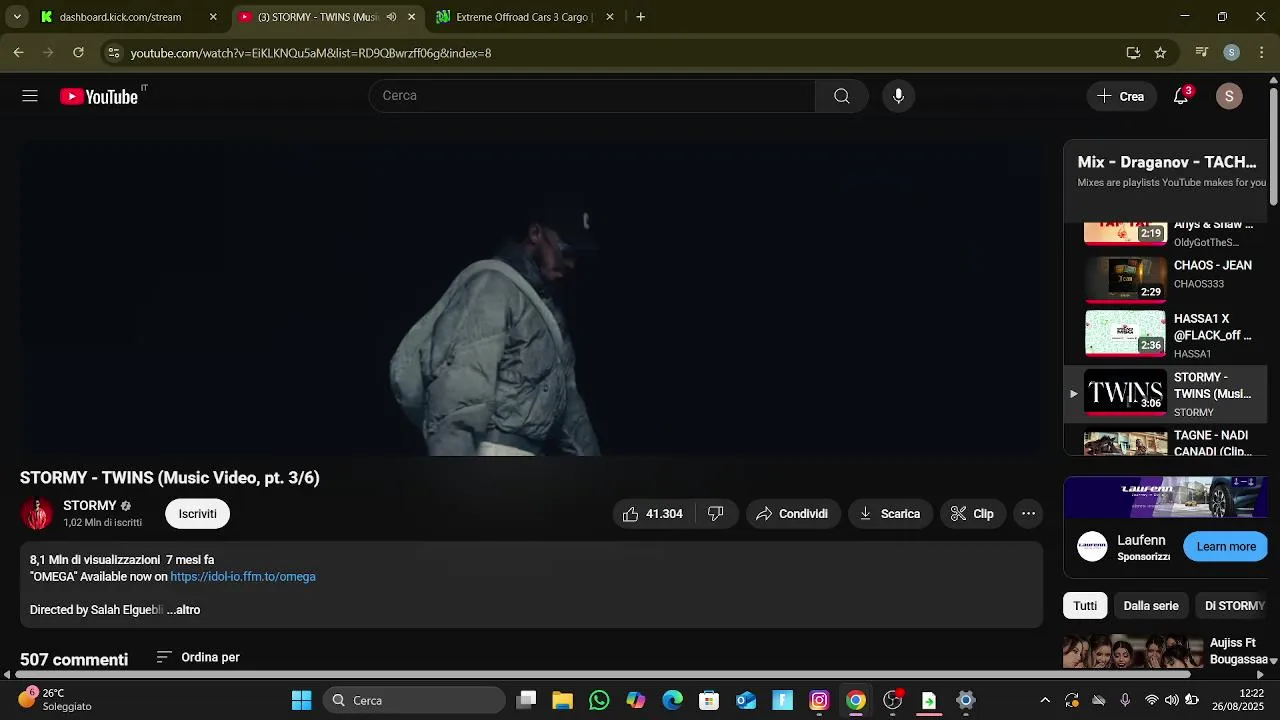The height and width of the screenshot is (720, 1280).
Task: Expand description with ...altro
Action: click(184, 610)
